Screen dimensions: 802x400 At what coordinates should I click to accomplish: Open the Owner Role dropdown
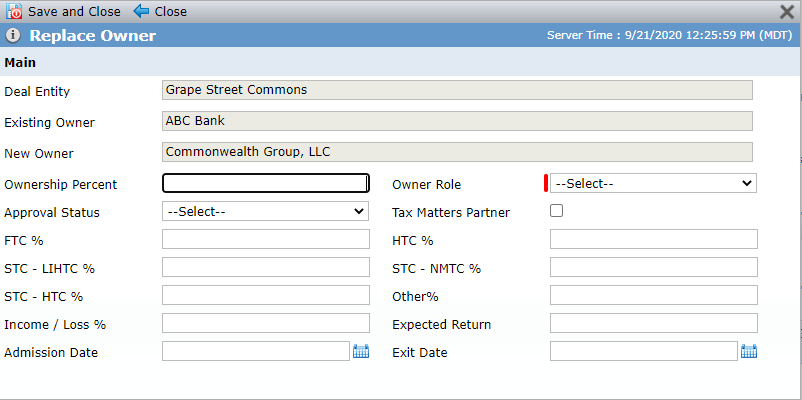[653, 183]
